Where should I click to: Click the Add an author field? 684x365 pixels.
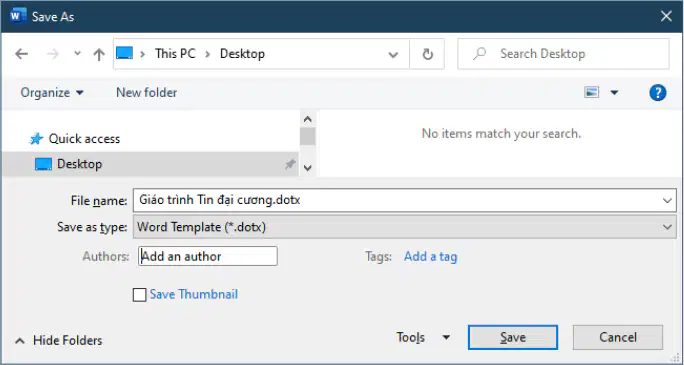point(208,256)
